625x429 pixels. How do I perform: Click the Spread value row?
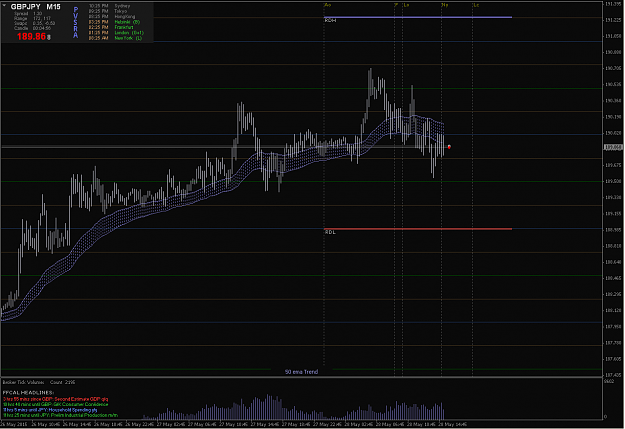coord(28,14)
